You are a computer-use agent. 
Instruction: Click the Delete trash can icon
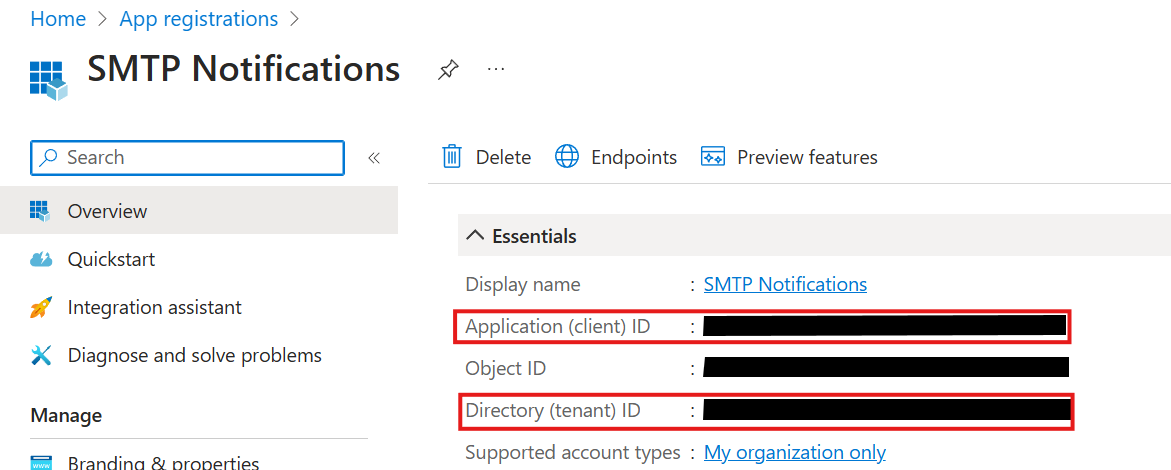452,157
